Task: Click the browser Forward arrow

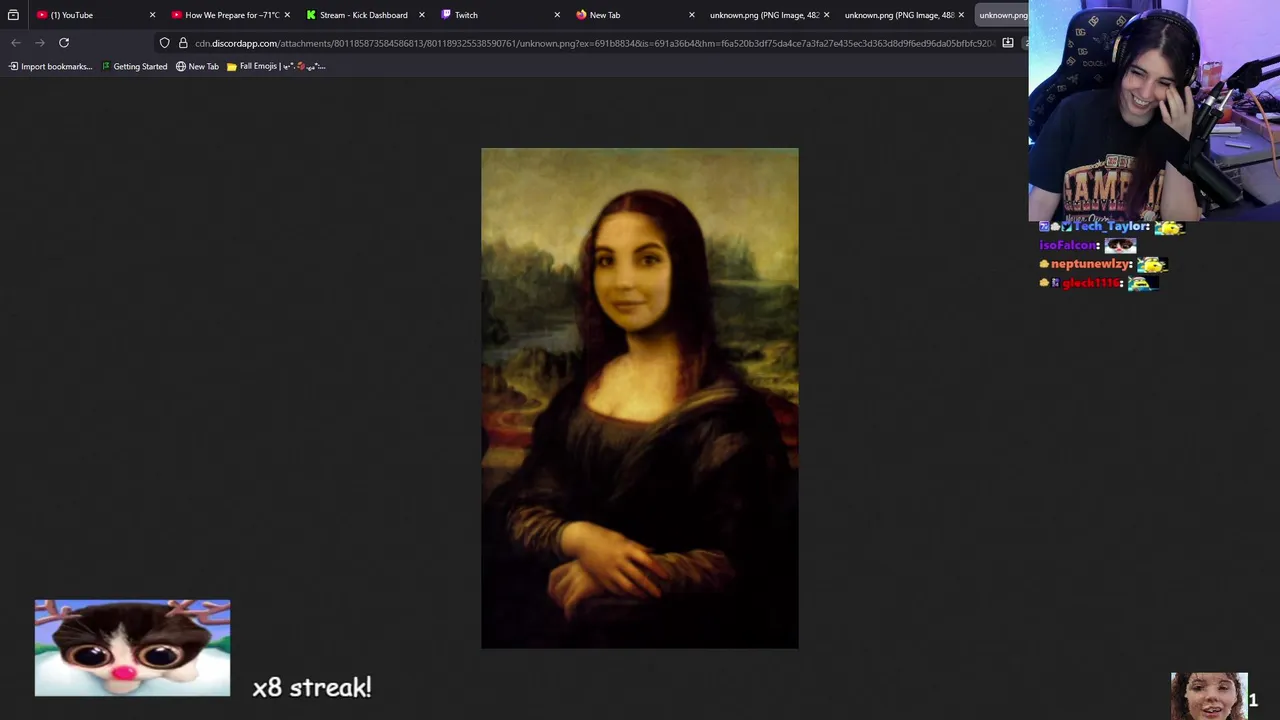Action: click(39, 43)
